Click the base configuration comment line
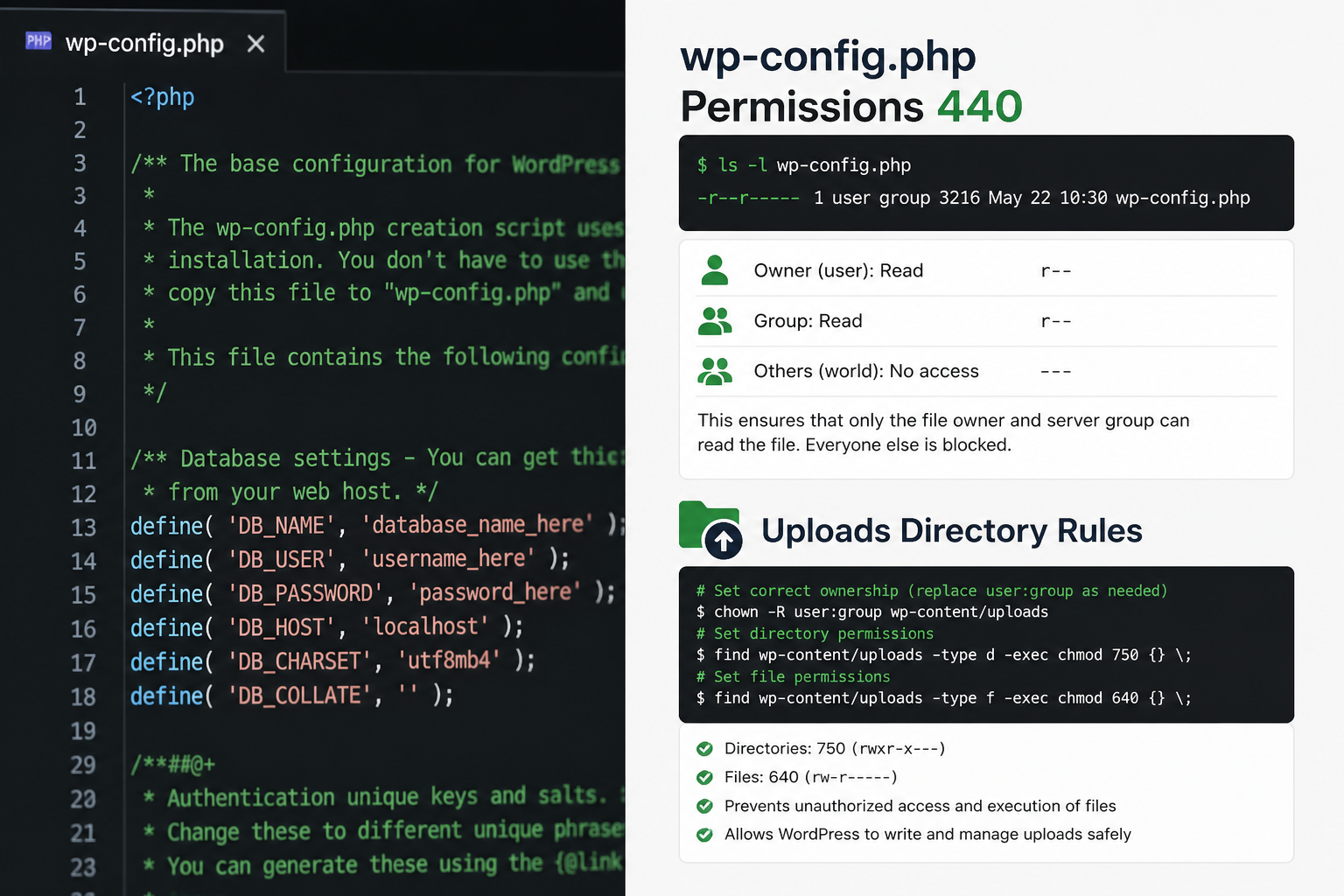The image size is (1344, 896). 374,164
